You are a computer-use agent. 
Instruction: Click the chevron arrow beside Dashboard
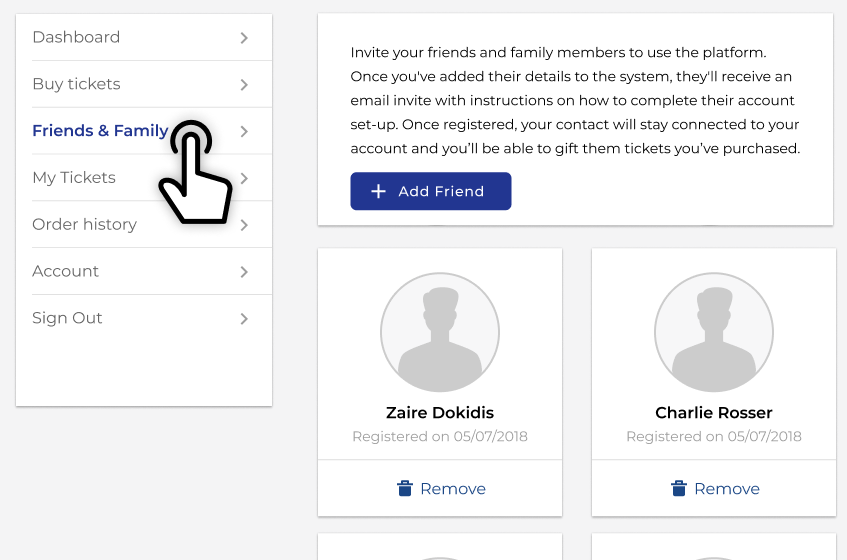[244, 38]
